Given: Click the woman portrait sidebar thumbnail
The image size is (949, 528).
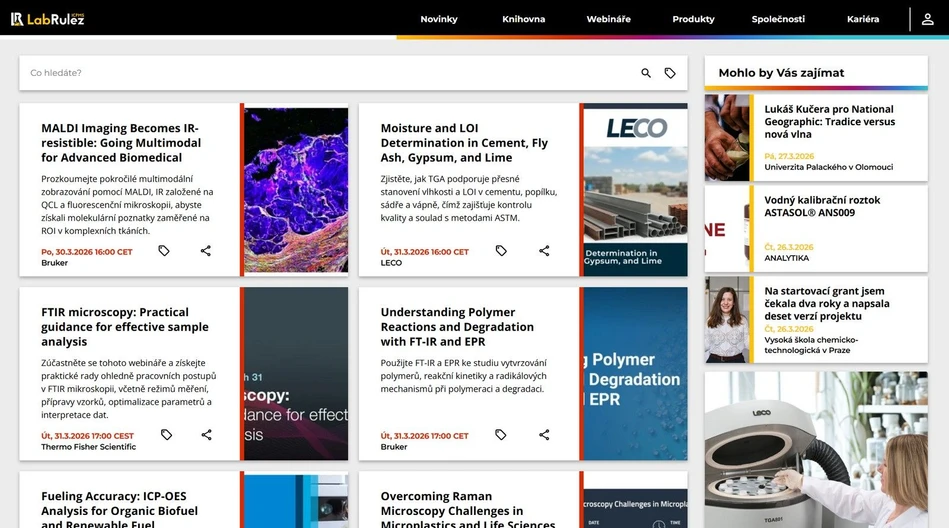Looking at the screenshot, I should point(727,320).
